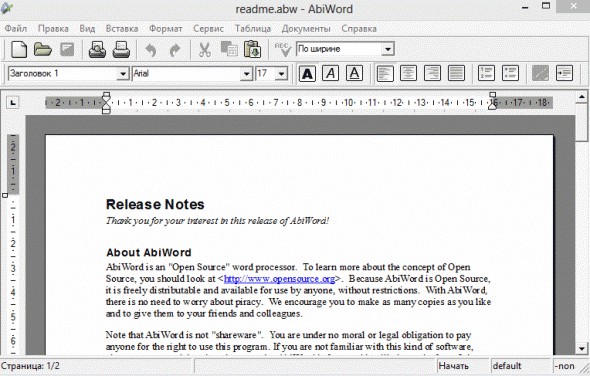The width and height of the screenshot is (590, 376).
Task: Open print preview icon
Action: (97, 49)
